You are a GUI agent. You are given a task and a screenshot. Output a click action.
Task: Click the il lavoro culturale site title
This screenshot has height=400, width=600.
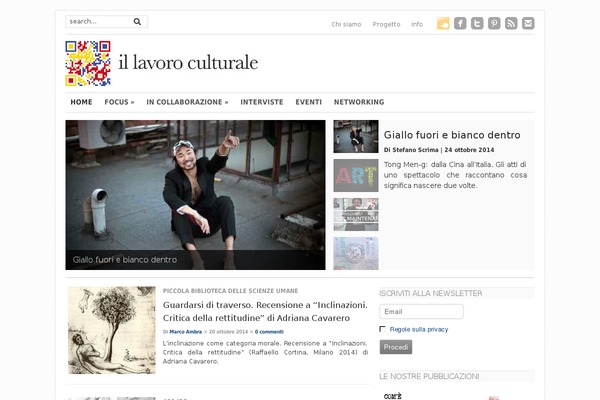click(x=188, y=62)
